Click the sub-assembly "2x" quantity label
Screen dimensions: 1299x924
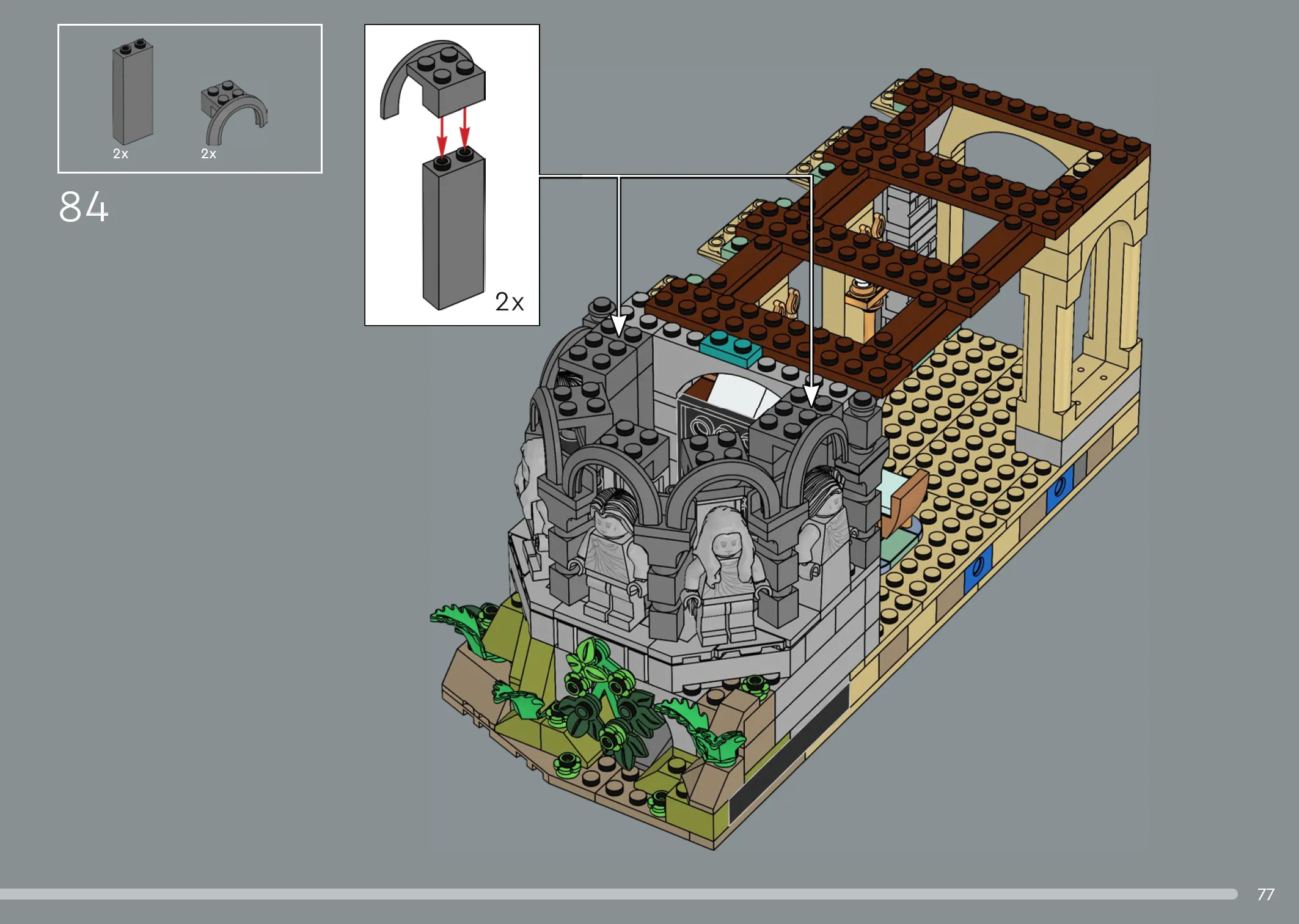[509, 302]
